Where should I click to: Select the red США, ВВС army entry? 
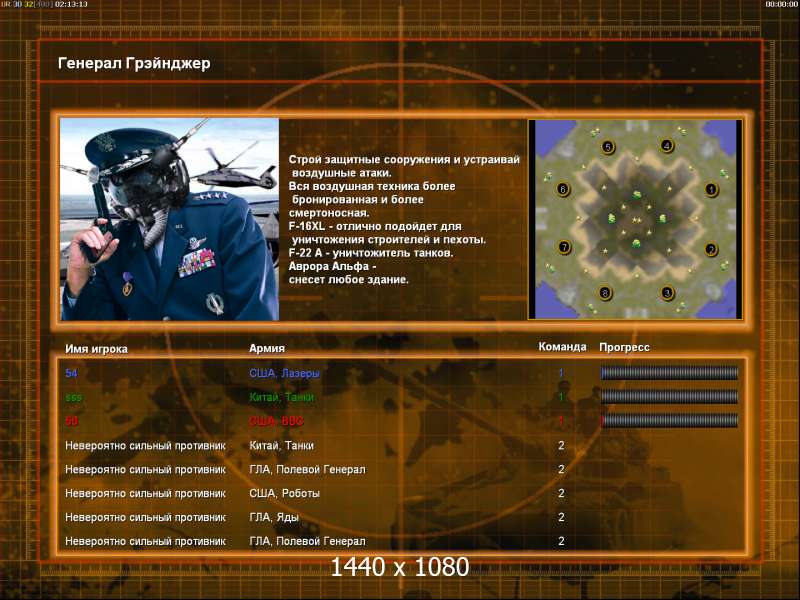coord(276,421)
